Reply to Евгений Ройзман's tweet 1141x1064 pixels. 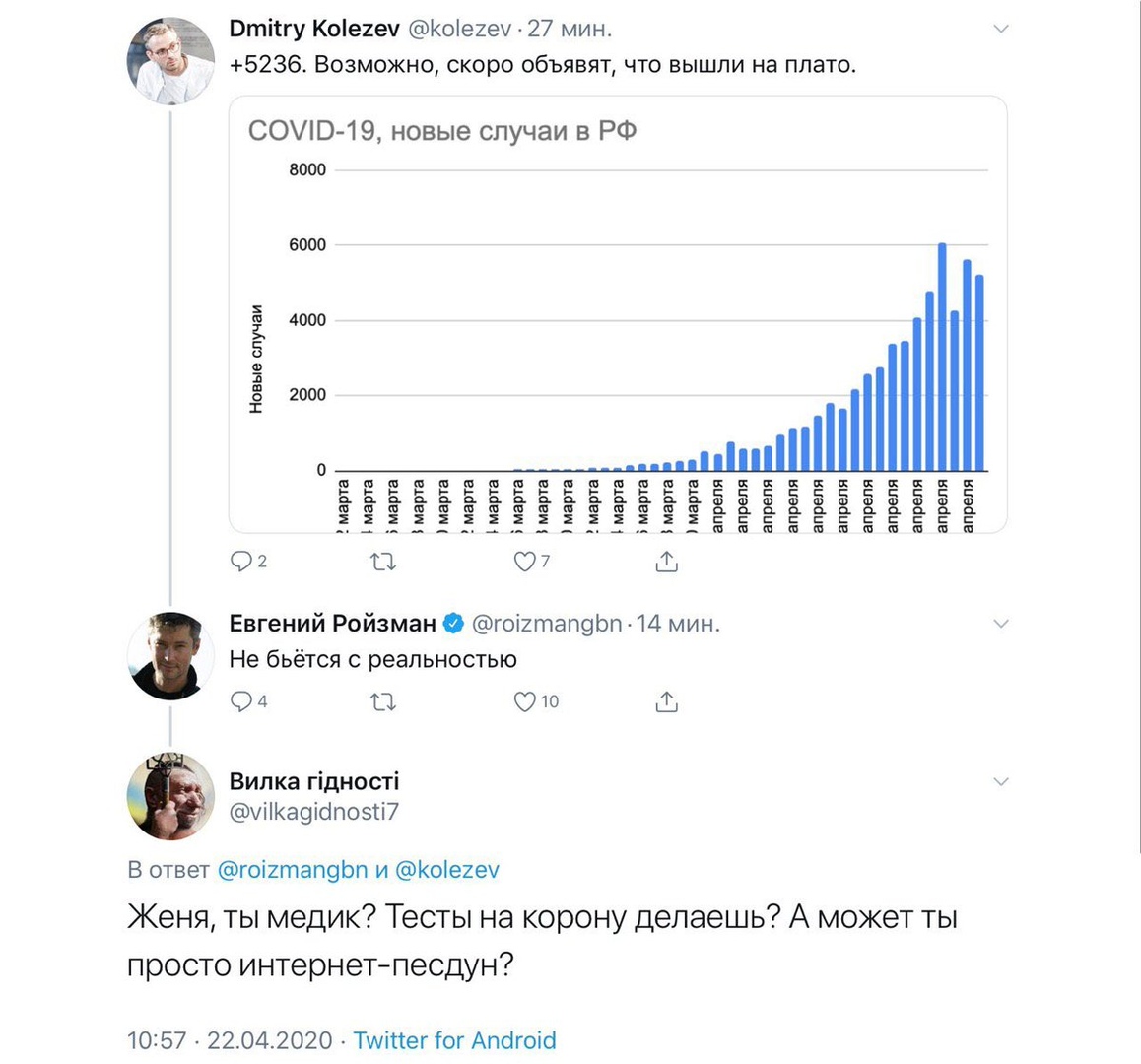241,701
